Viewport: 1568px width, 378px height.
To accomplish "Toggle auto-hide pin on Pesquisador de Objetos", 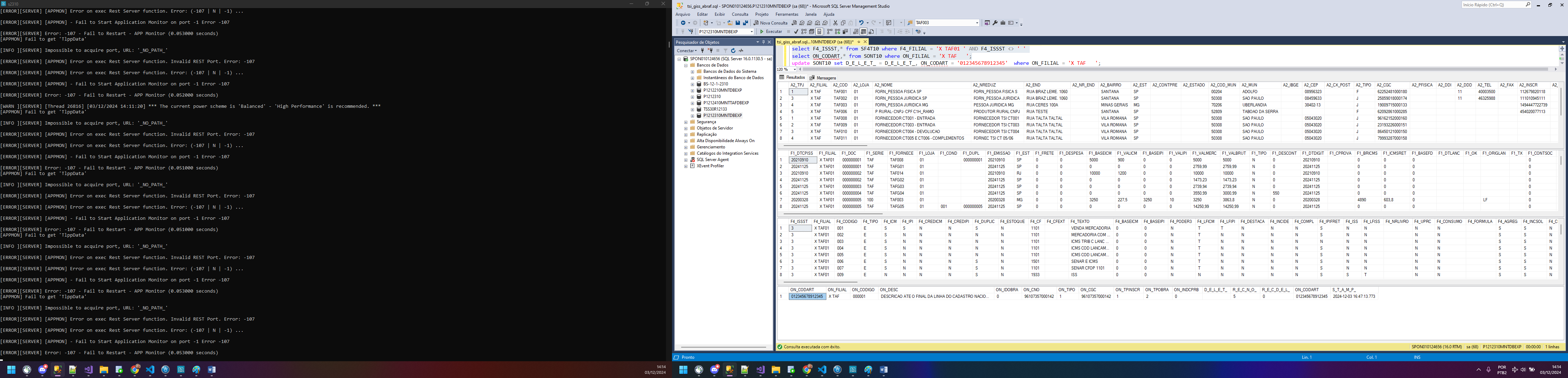I will pos(763,42).
